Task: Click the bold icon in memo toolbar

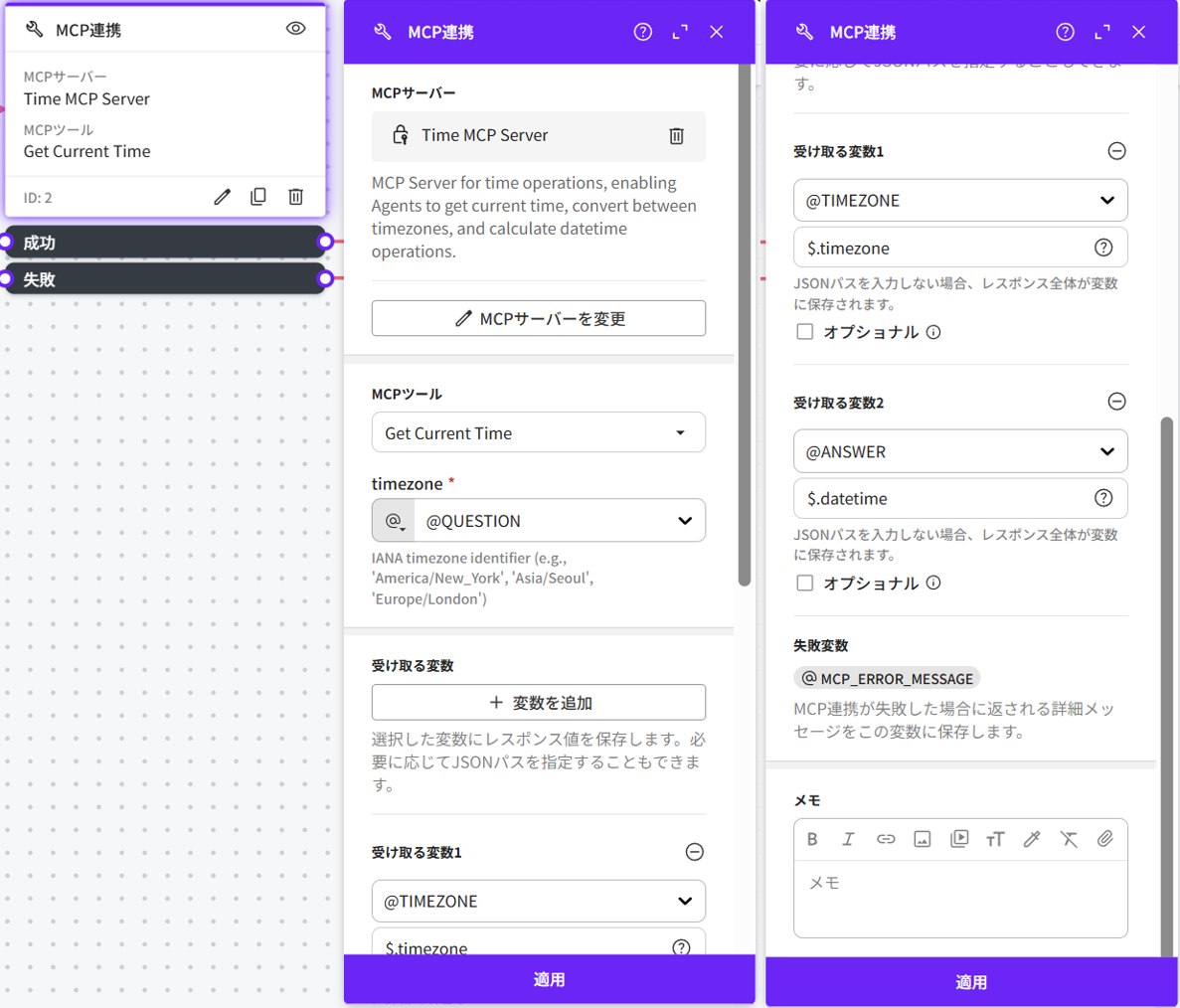Action: click(812, 839)
